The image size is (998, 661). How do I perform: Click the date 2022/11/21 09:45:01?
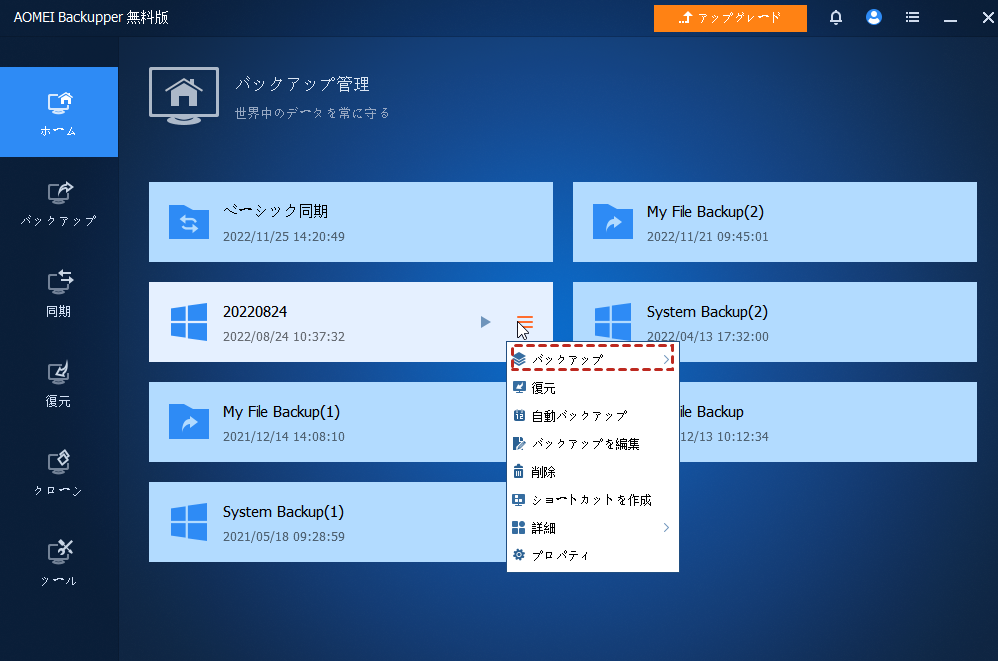point(708,237)
